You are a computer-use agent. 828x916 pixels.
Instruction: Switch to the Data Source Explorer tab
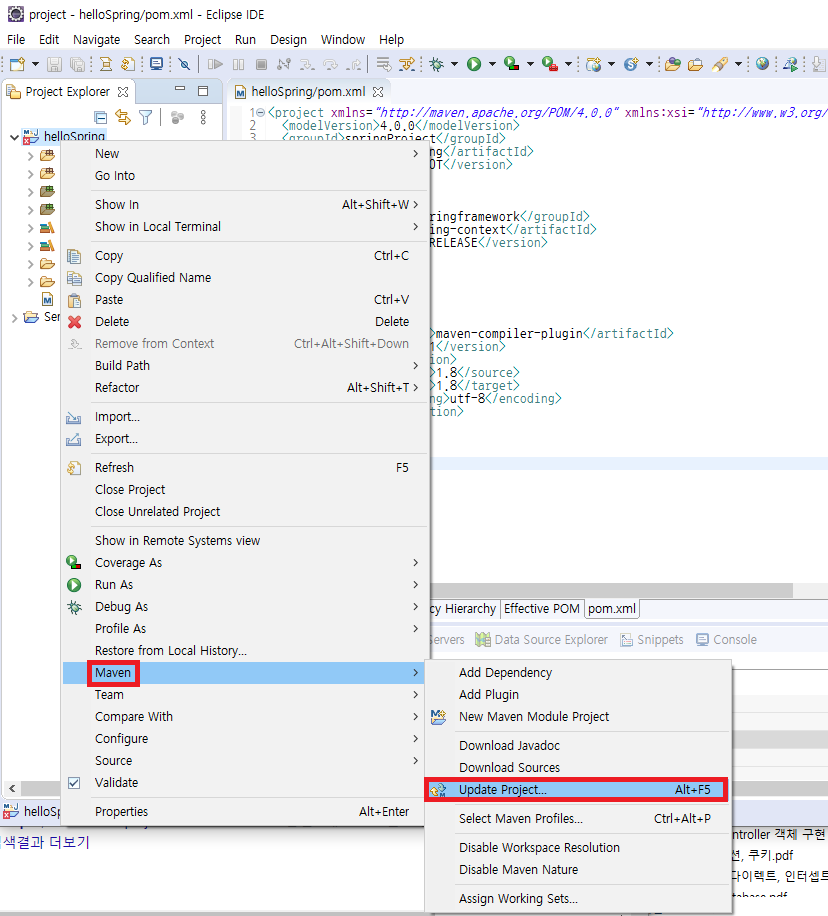(x=542, y=640)
